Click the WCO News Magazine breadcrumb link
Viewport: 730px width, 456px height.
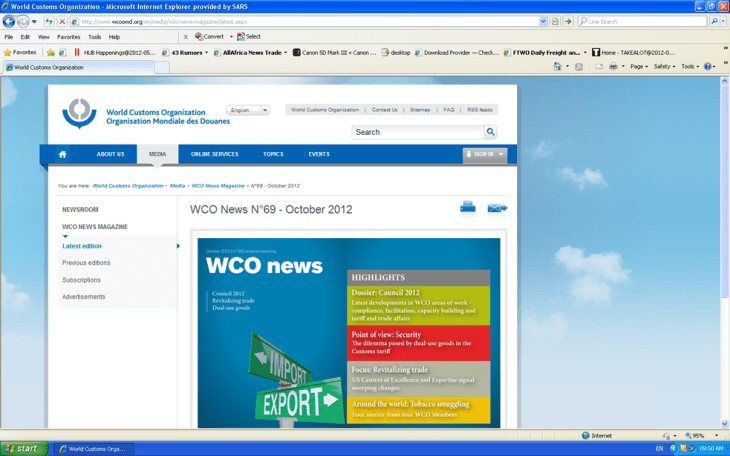click(x=218, y=186)
